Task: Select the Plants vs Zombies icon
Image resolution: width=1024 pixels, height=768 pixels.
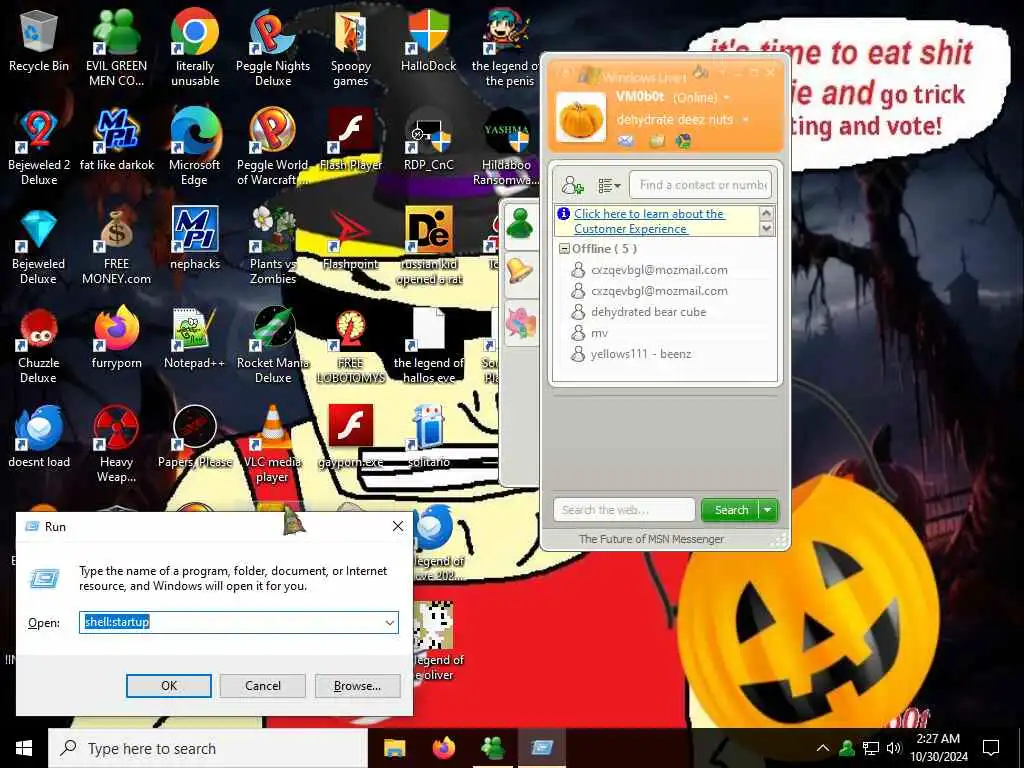Action: (x=273, y=247)
